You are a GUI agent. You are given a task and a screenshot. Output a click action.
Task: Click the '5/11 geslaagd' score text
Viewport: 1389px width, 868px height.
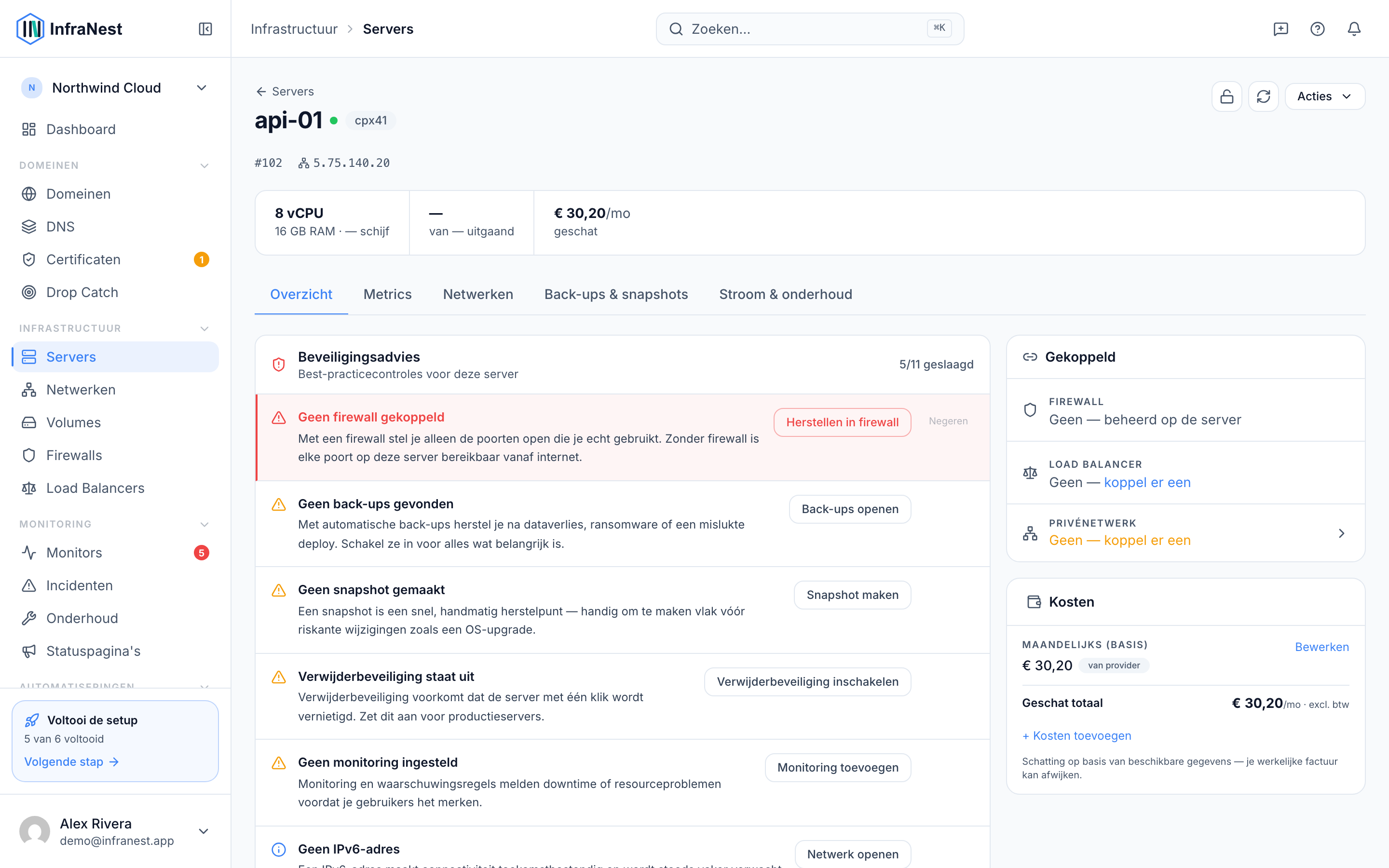click(936, 365)
